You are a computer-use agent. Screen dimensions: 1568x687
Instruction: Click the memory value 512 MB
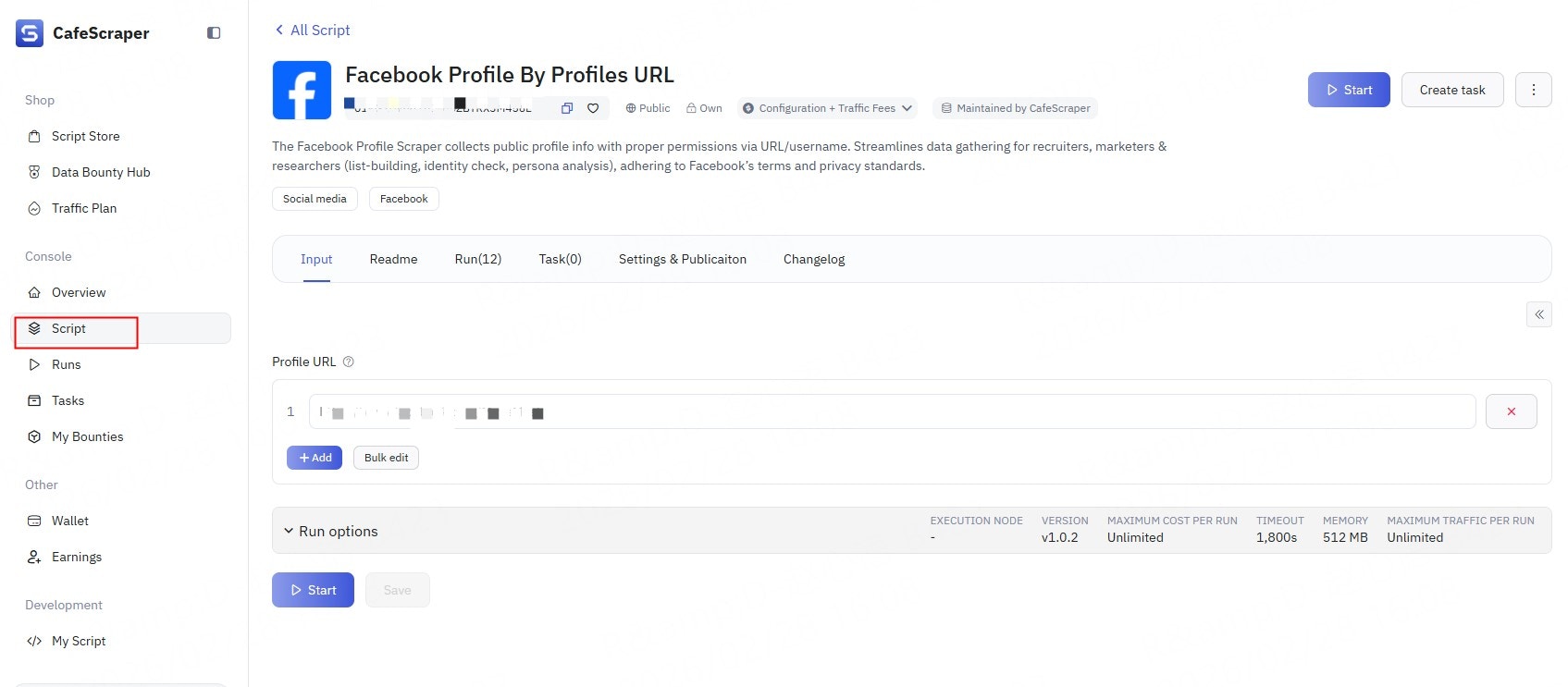click(1345, 537)
